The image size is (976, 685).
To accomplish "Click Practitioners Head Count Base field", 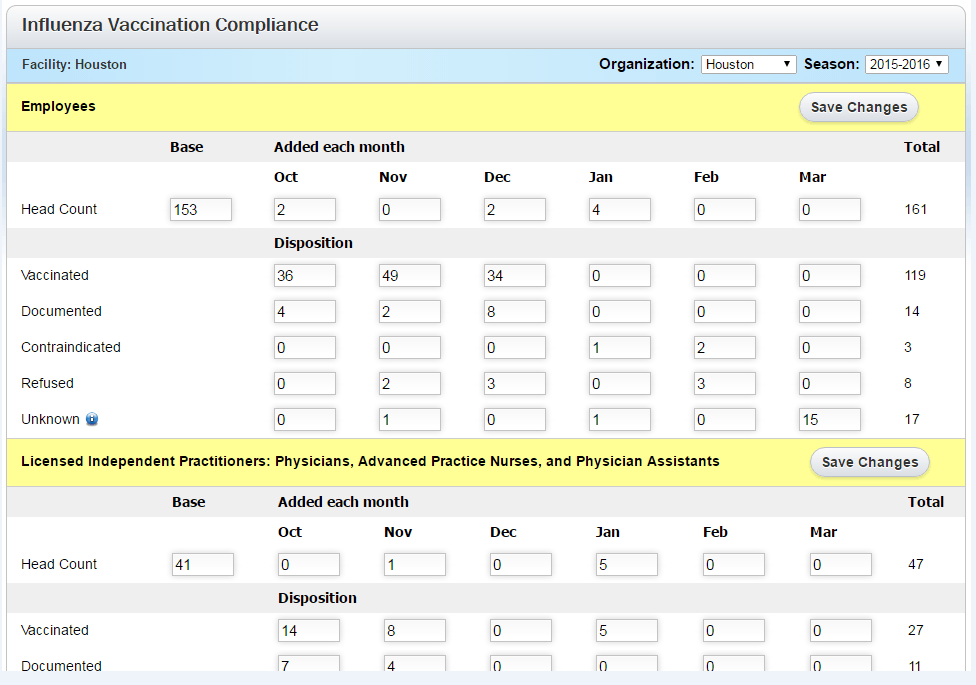I will [202, 564].
